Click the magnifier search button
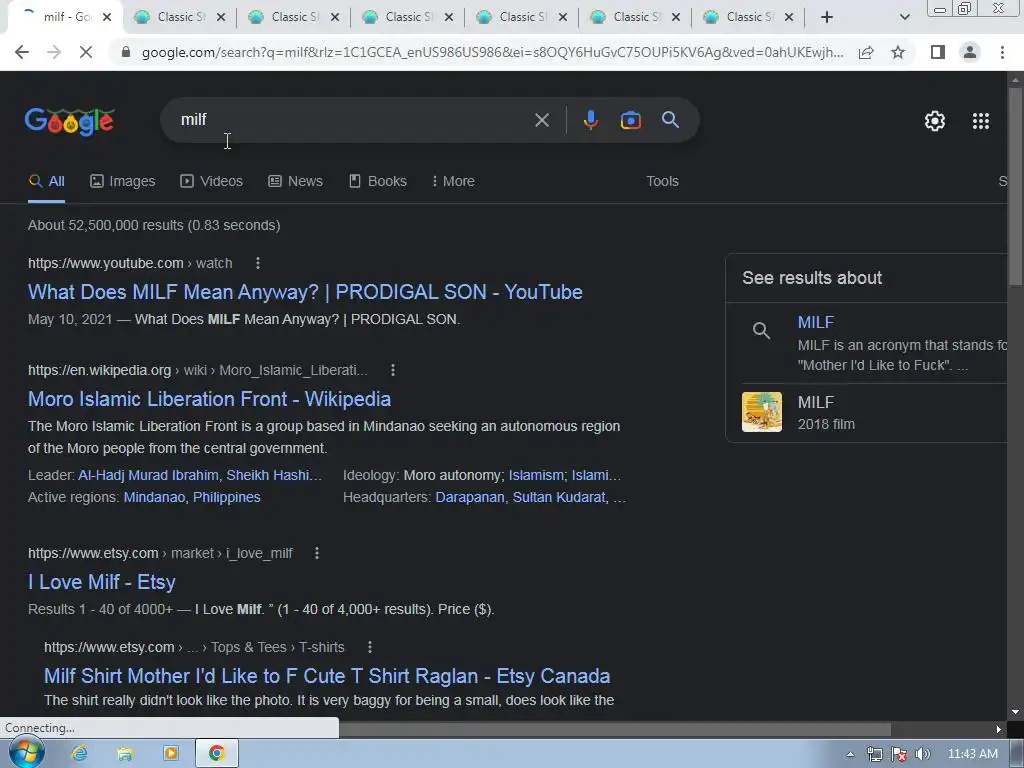Viewport: 1024px width, 768px height. tap(670, 120)
